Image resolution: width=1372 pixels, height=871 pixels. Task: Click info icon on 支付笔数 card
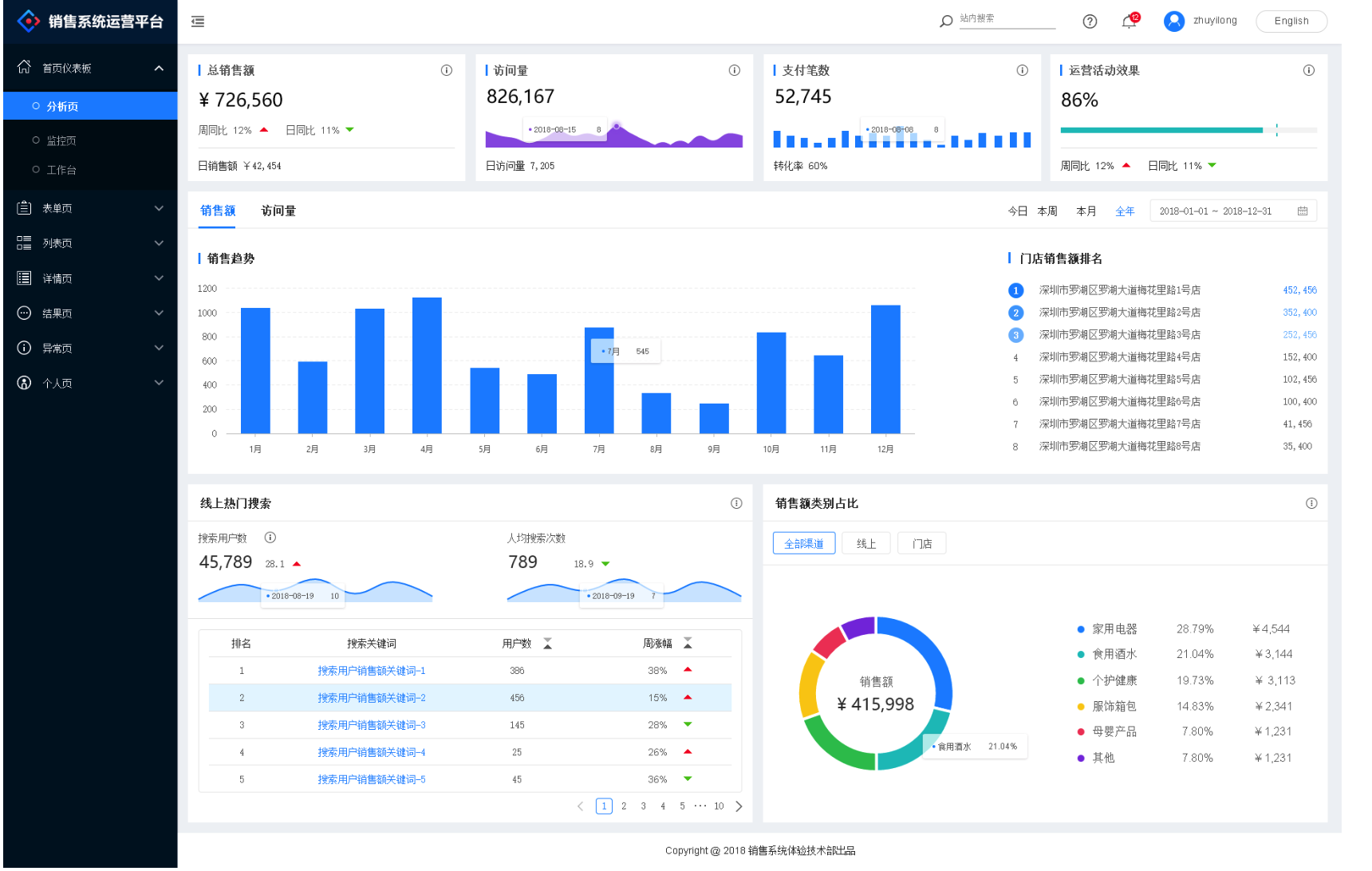pos(1022,70)
